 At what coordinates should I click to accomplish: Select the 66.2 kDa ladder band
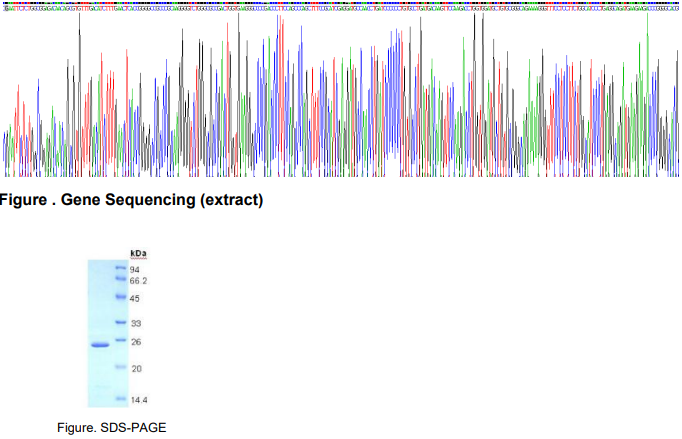[x=119, y=279]
